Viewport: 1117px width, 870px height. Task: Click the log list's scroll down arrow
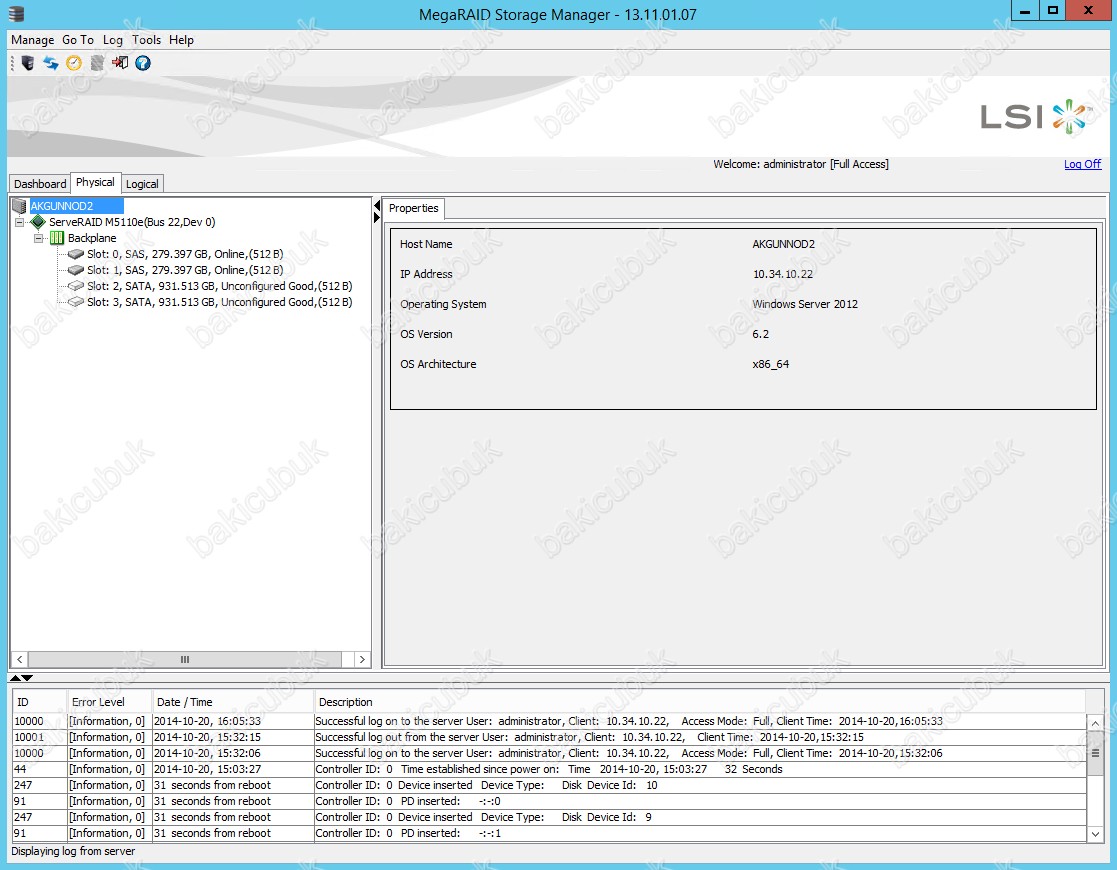(1096, 834)
